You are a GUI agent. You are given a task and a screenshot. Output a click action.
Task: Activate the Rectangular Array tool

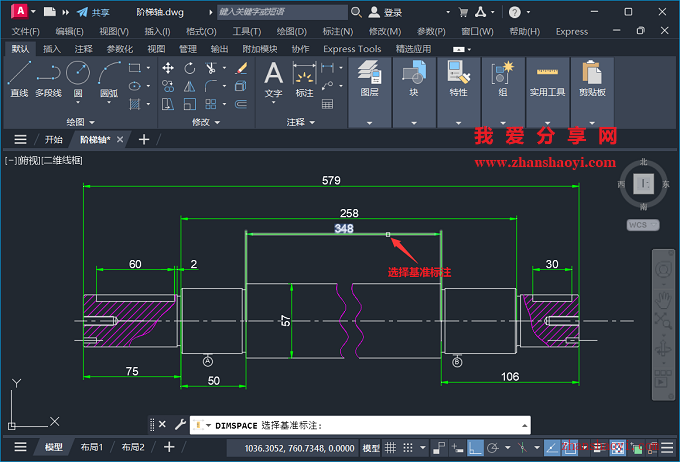(211, 104)
